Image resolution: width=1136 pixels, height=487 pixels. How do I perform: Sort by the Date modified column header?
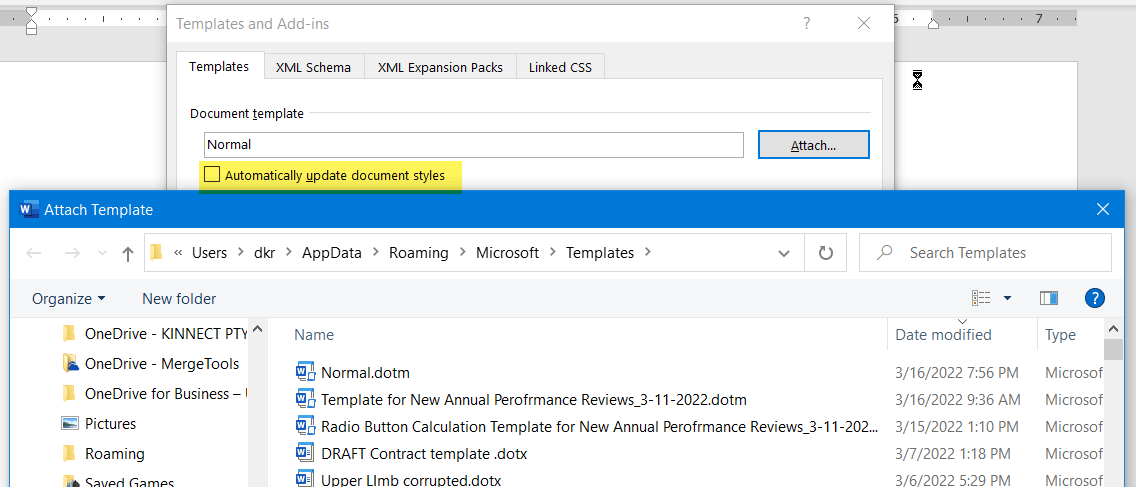point(943,335)
